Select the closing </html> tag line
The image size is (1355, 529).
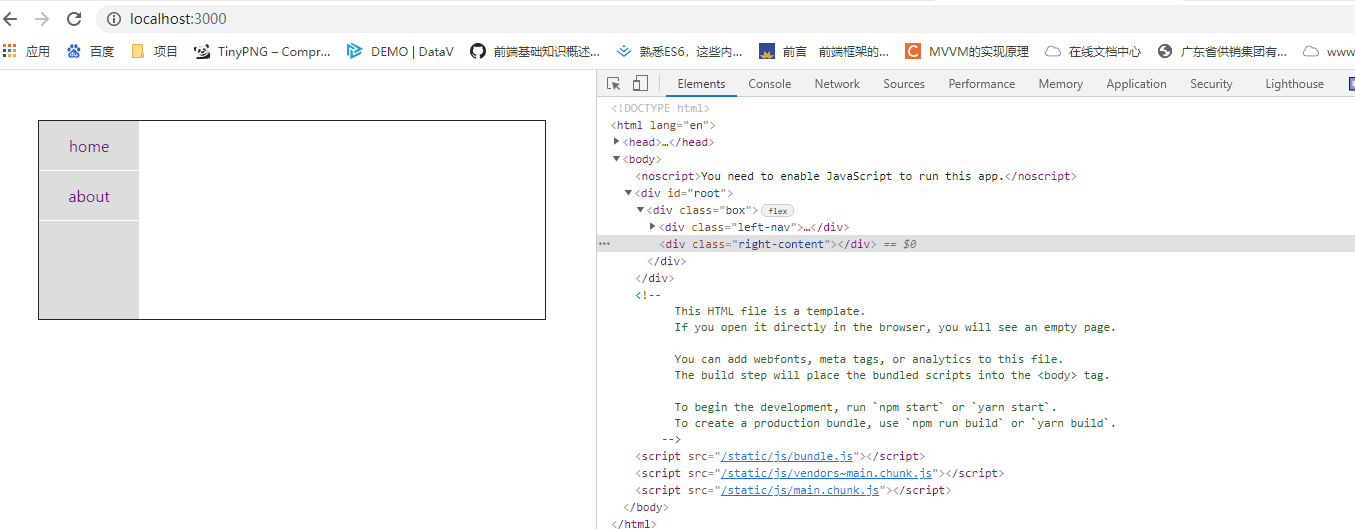633,523
